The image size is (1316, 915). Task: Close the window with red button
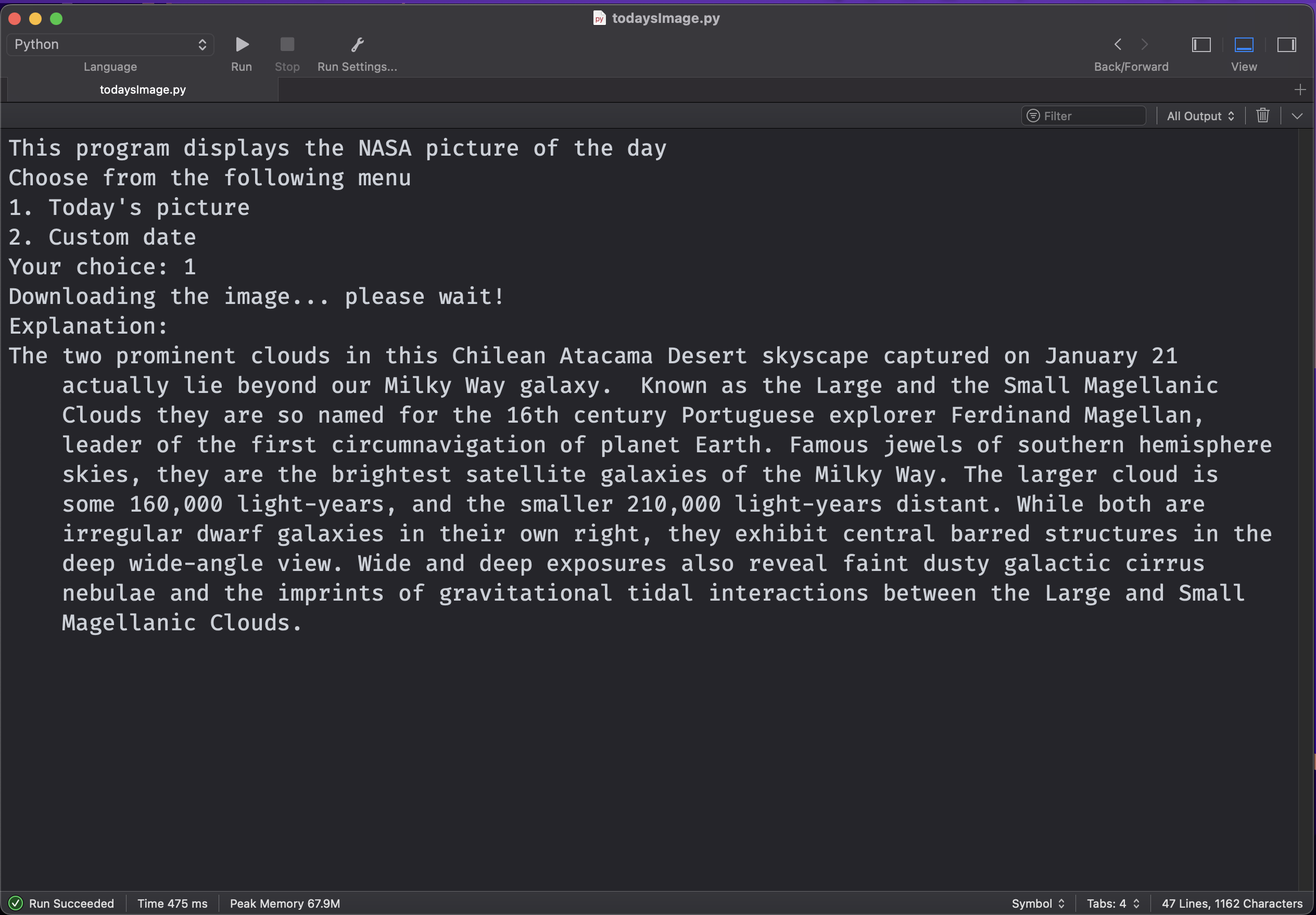pos(15,19)
